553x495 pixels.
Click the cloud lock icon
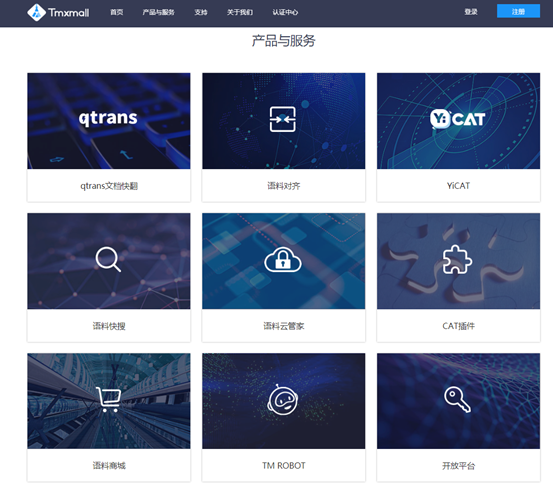point(283,259)
